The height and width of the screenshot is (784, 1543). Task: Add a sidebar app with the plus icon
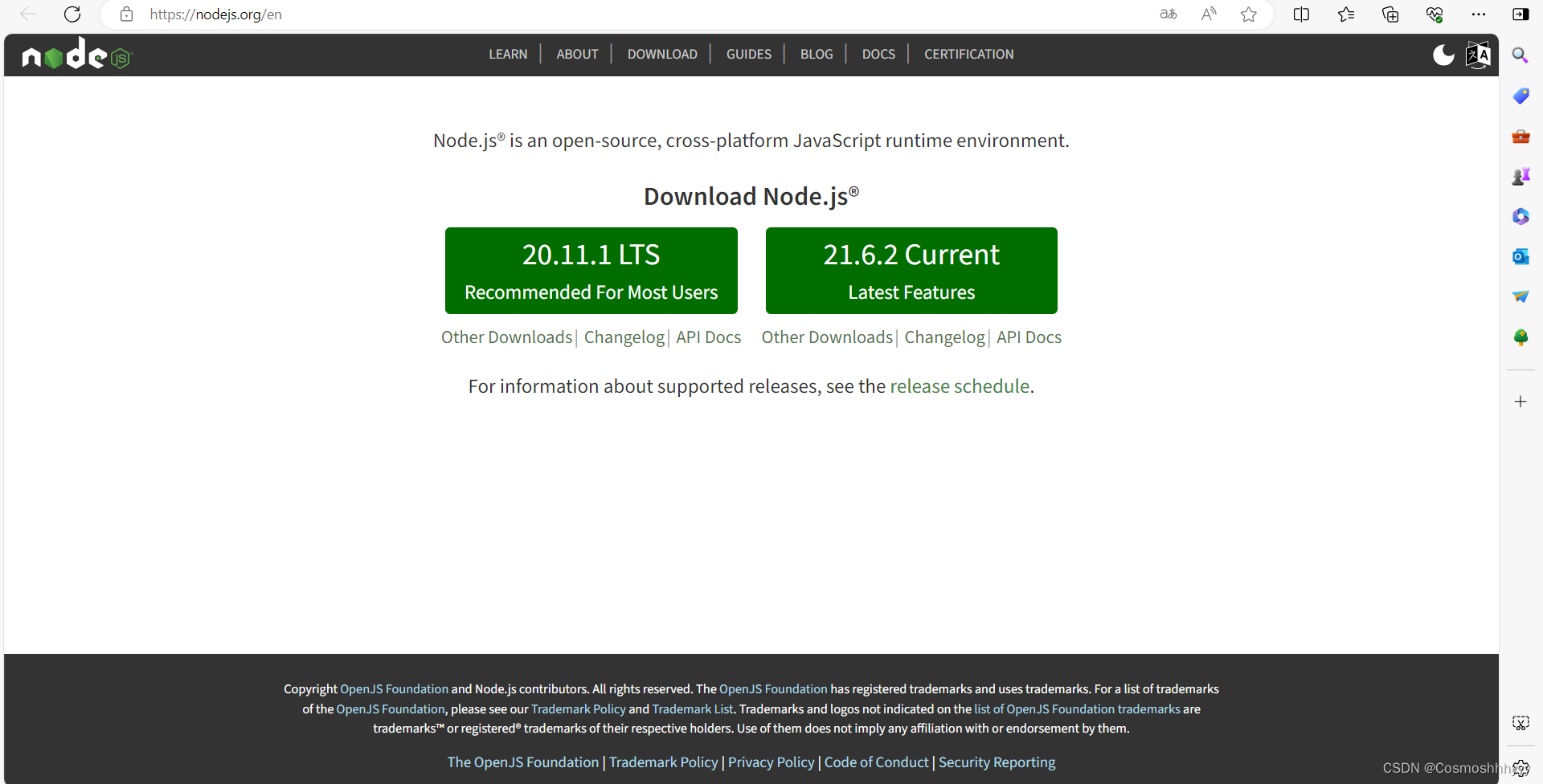pyautogui.click(x=1520, y=402)
